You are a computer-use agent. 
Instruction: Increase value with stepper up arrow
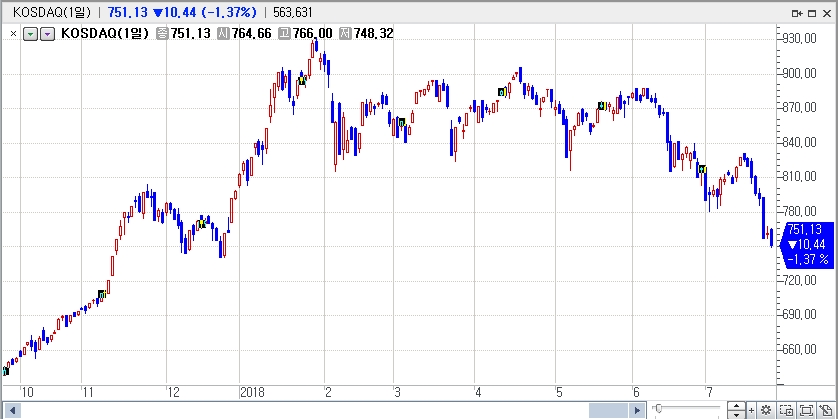(736, 406)
